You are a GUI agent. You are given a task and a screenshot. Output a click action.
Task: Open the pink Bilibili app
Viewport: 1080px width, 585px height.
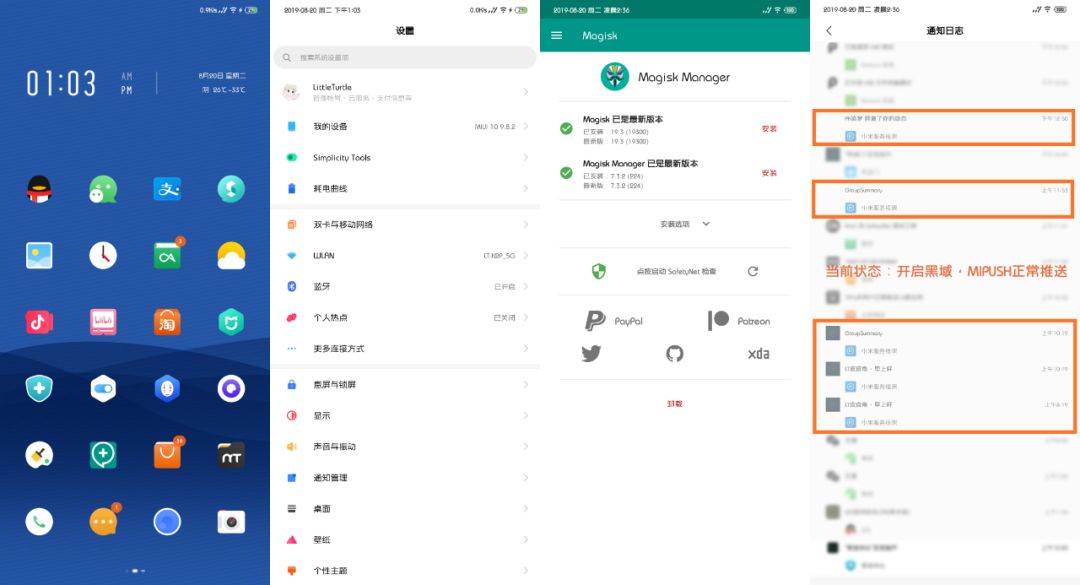[x=103, y=322]
